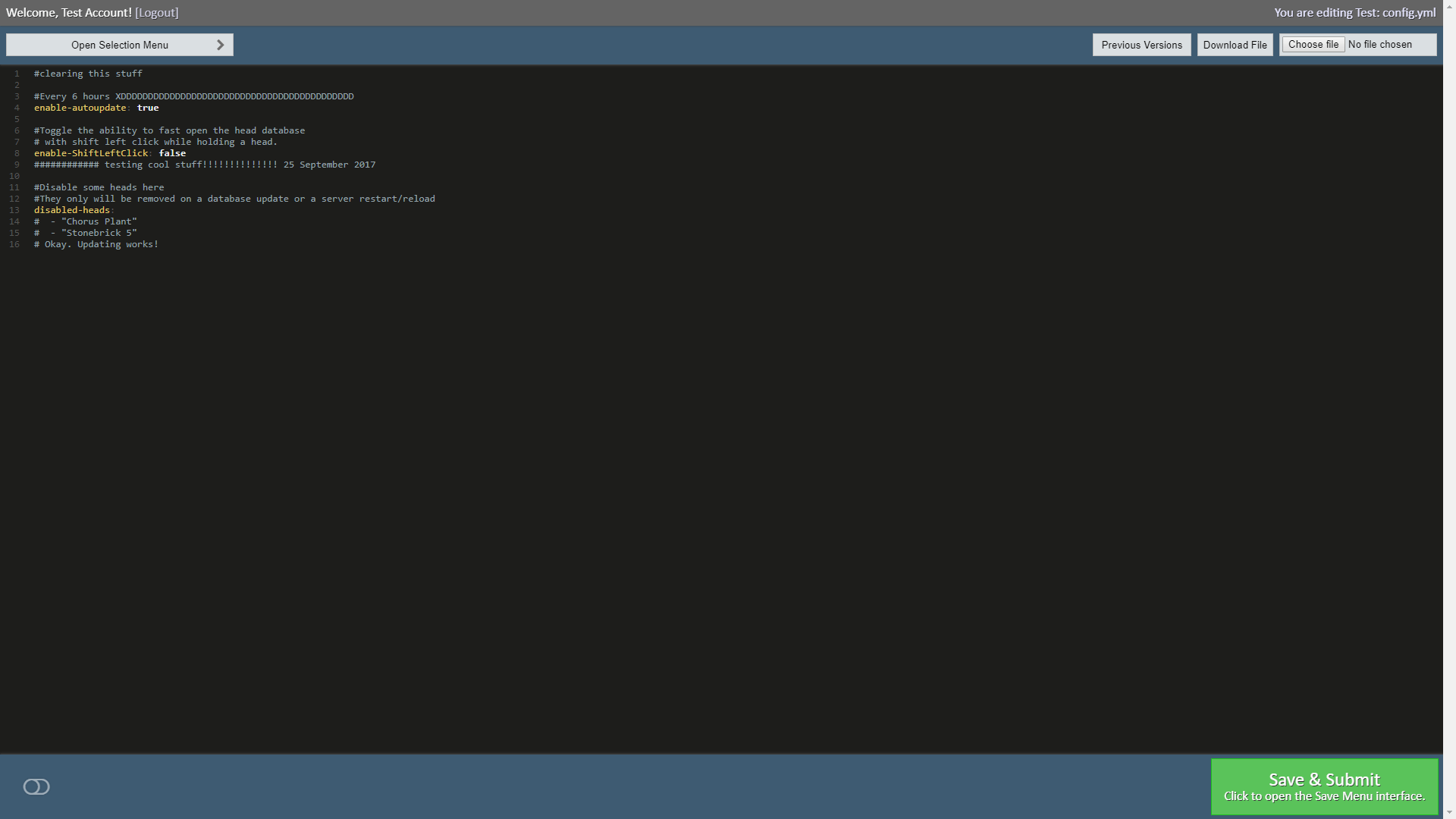Click the chevron arrow on Open Selection Menu
This screenshot has width=1456, height=819.
pos(220,44)
